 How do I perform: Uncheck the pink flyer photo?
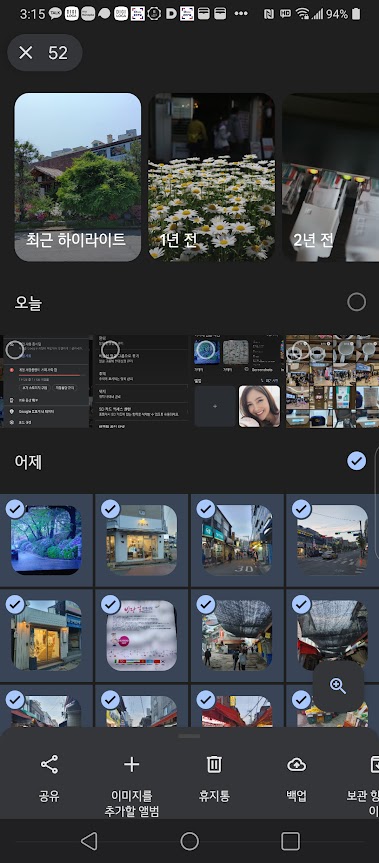(111, 605)
